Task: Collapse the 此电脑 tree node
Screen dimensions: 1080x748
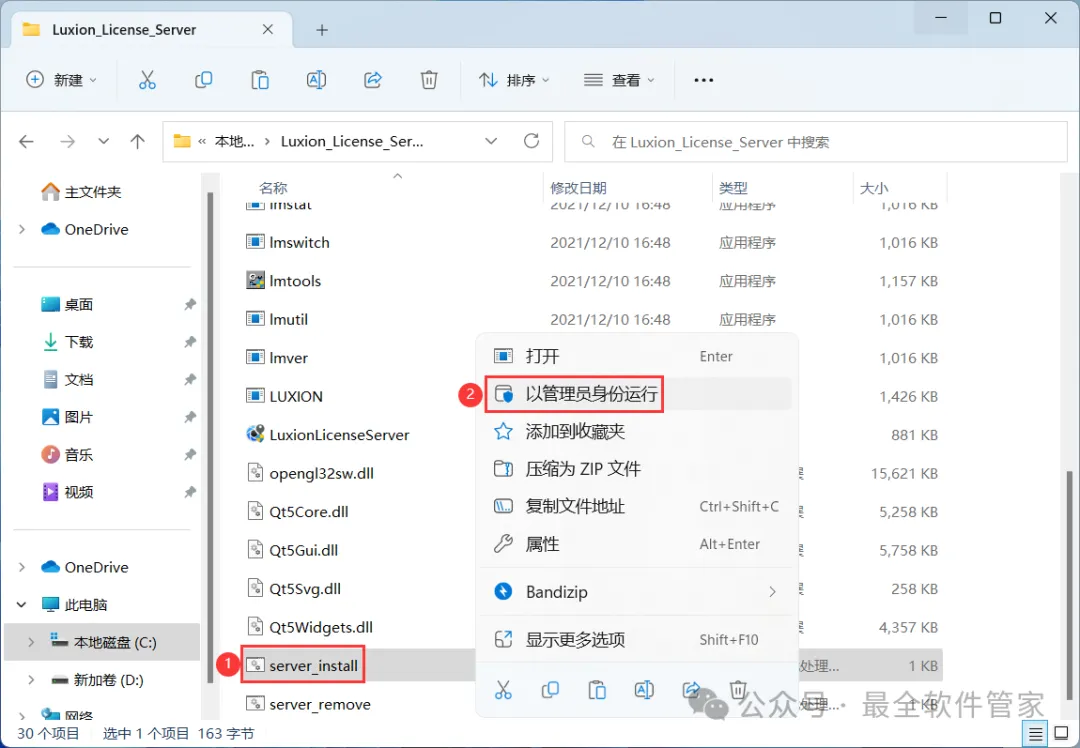Action: [22, 605]
